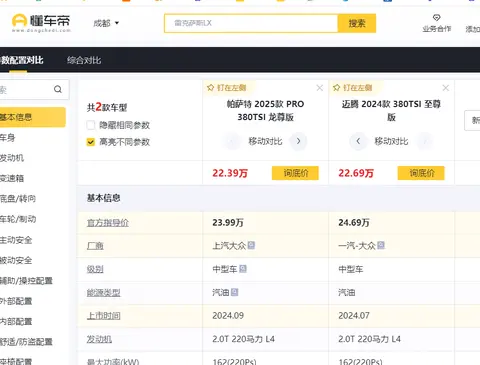This screenshot has height=365, width=480.
Task: Select 24.69万 guide price value
Action: (354, 223)
